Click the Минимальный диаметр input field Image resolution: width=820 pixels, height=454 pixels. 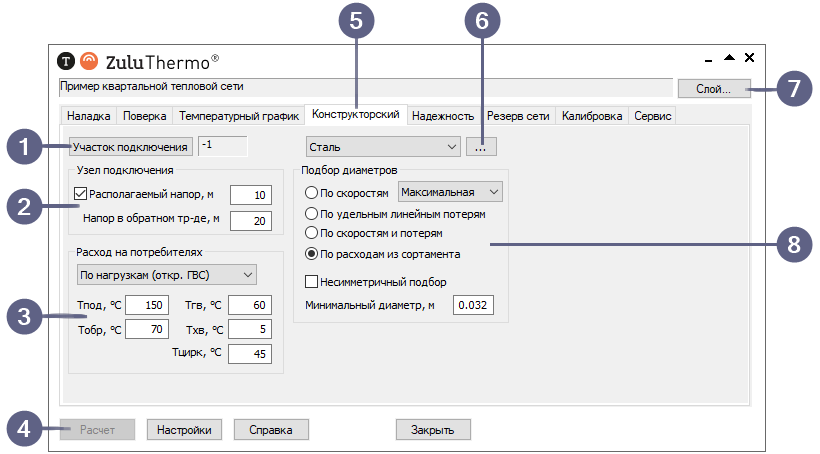click(473, 305)
